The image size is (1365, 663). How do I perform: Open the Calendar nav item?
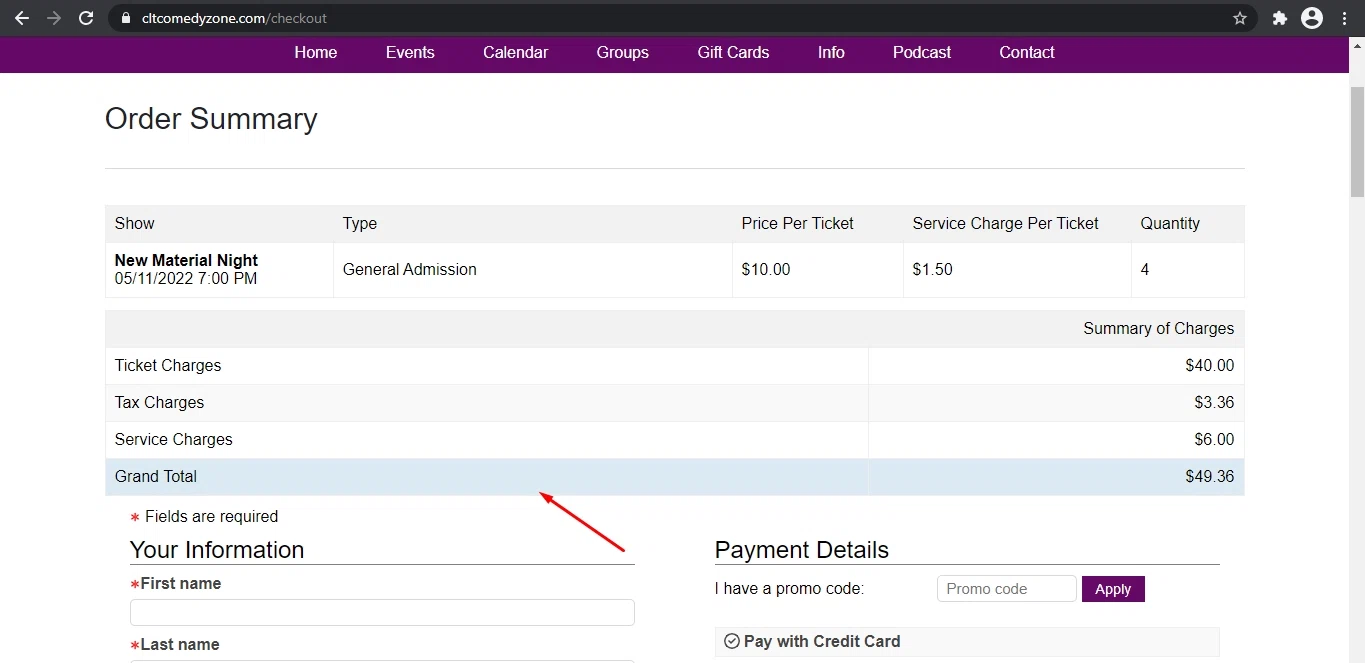[515, 53]
